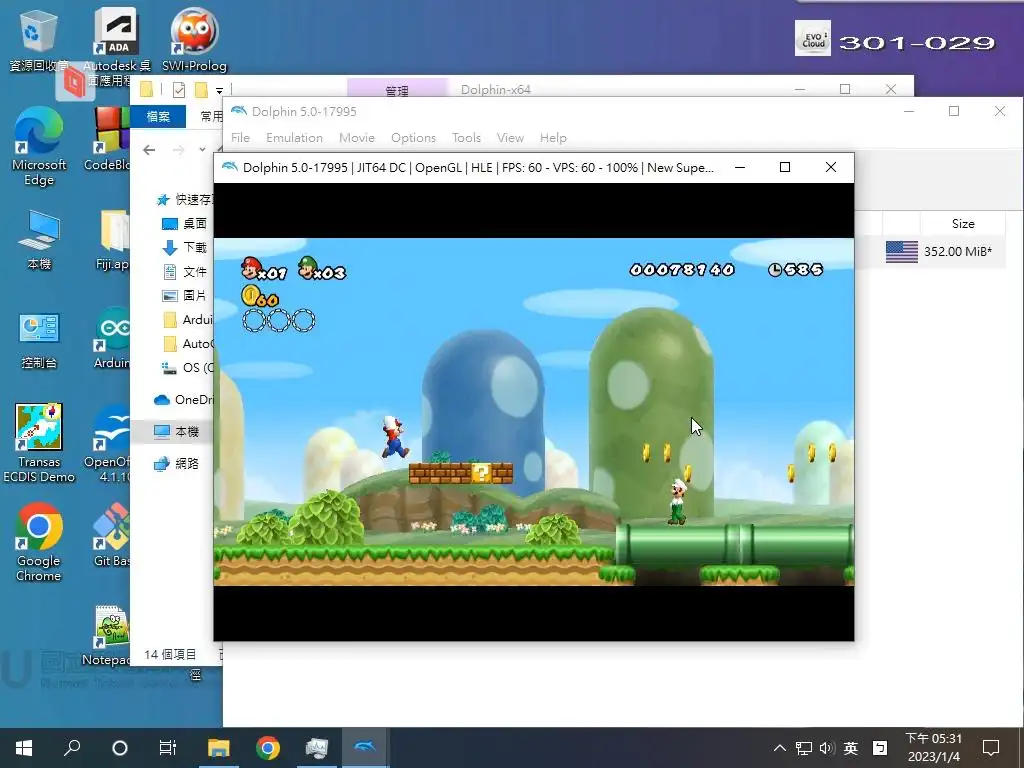Select 本機 in Explorer sidebar

click(x=176, y=432)
